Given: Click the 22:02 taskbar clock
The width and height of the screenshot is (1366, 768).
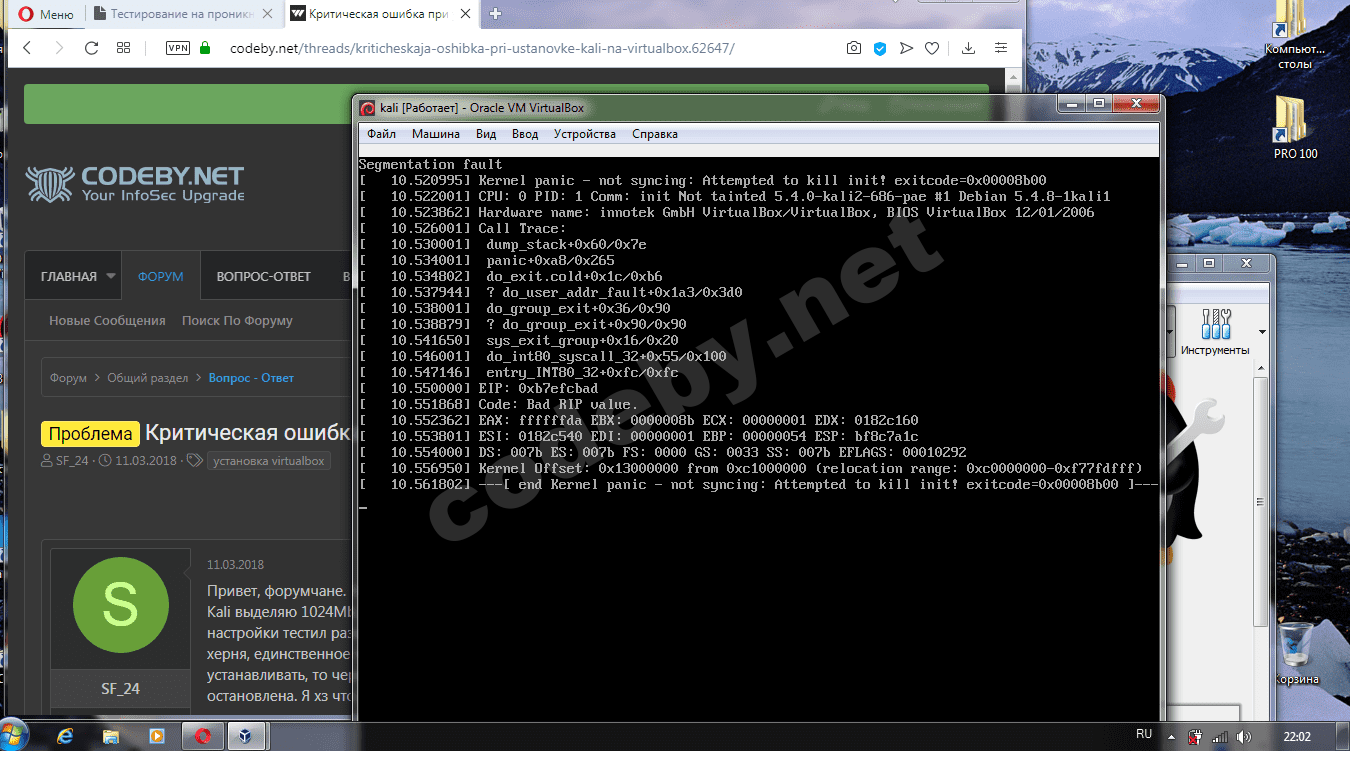Looking at the screenshot, I should [1296, 737].
